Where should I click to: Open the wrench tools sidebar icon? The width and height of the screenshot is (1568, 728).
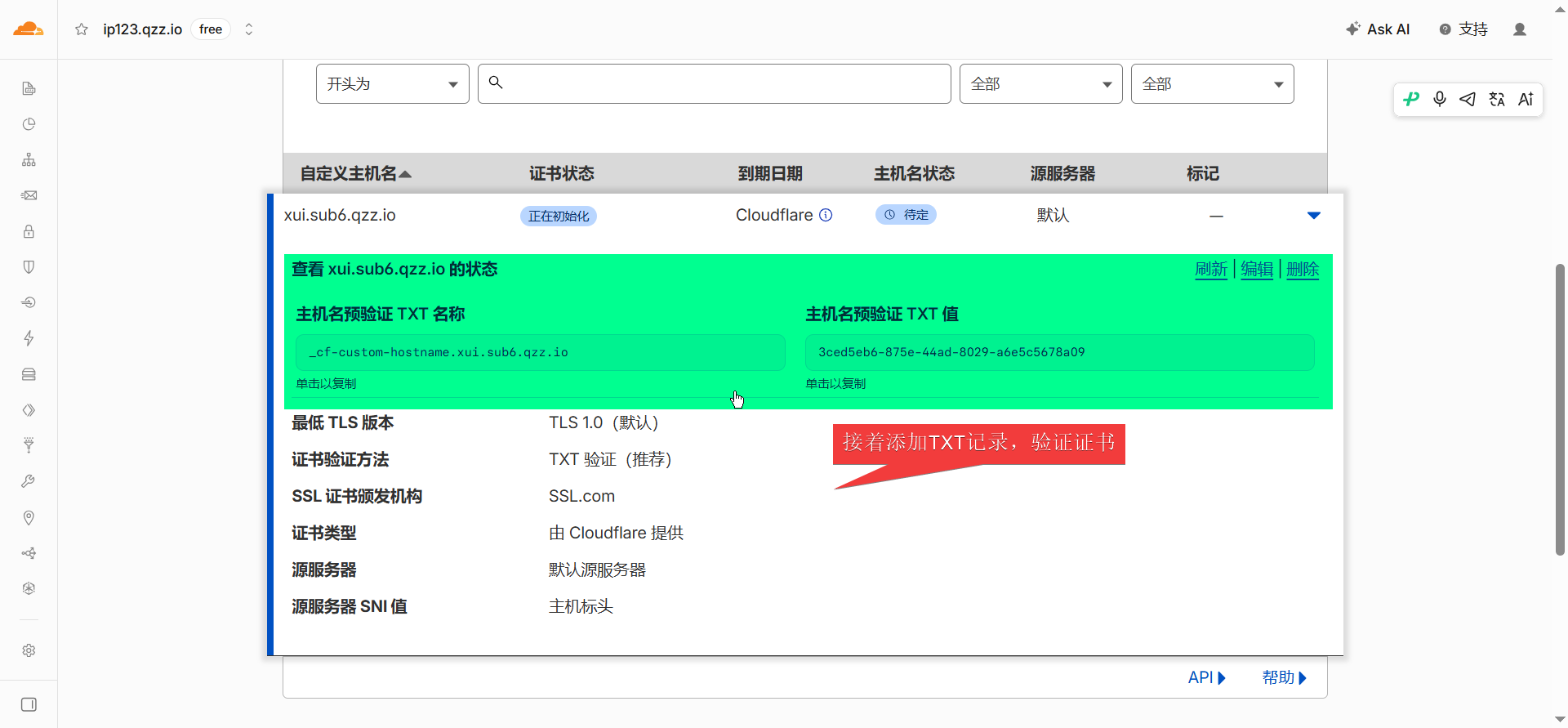[29, 481]
